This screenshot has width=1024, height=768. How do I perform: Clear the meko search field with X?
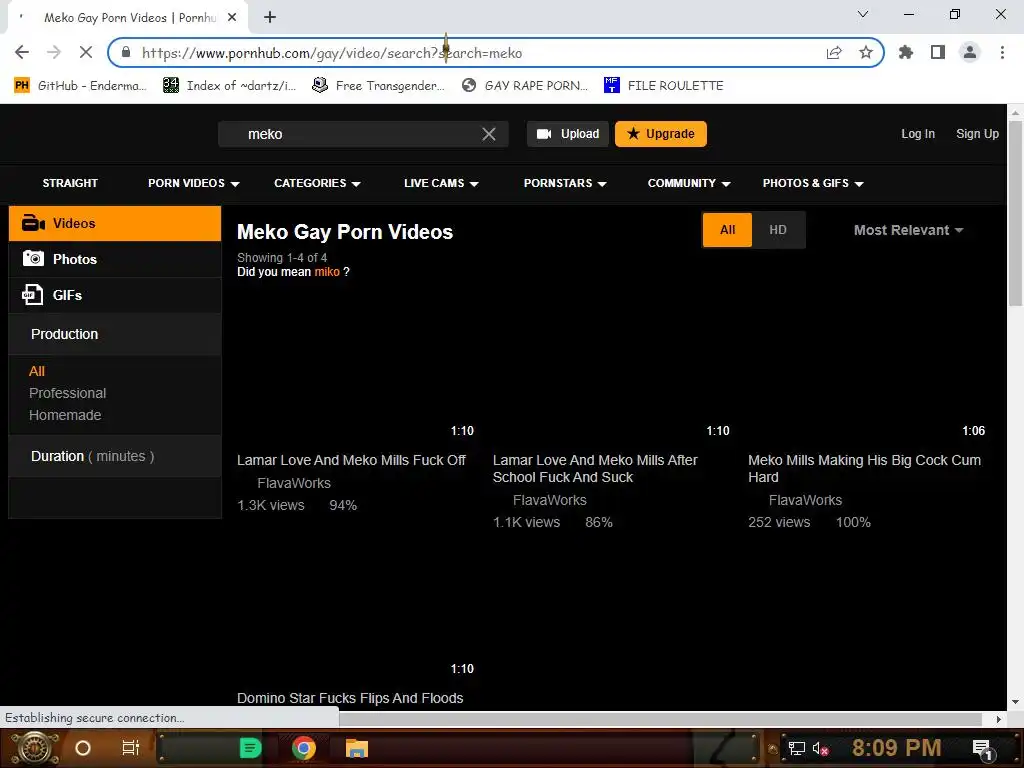488,134
